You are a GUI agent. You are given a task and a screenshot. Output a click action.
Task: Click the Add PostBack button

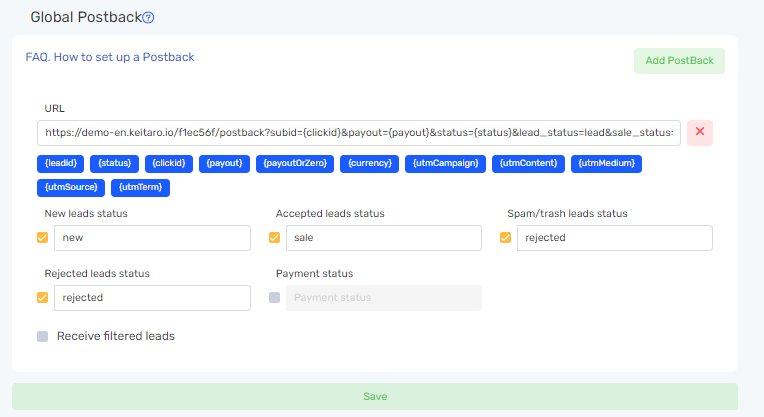(679, 61)
